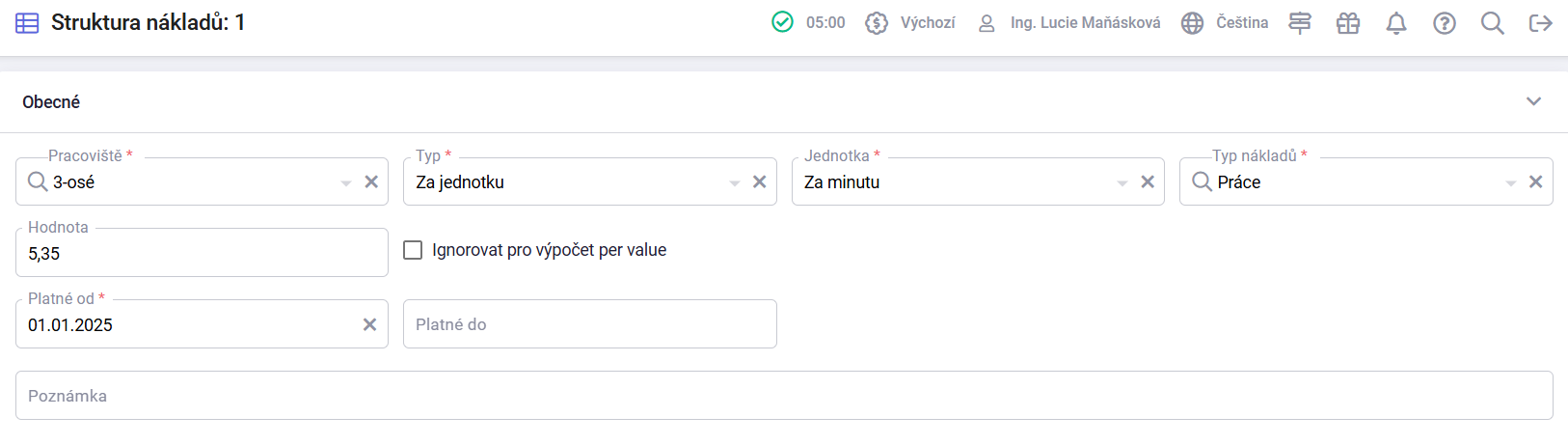This screenshot has height=445, width=1568.
Task: Open the Typ nákladů dropdown arrow
Action: point(1511,182)
